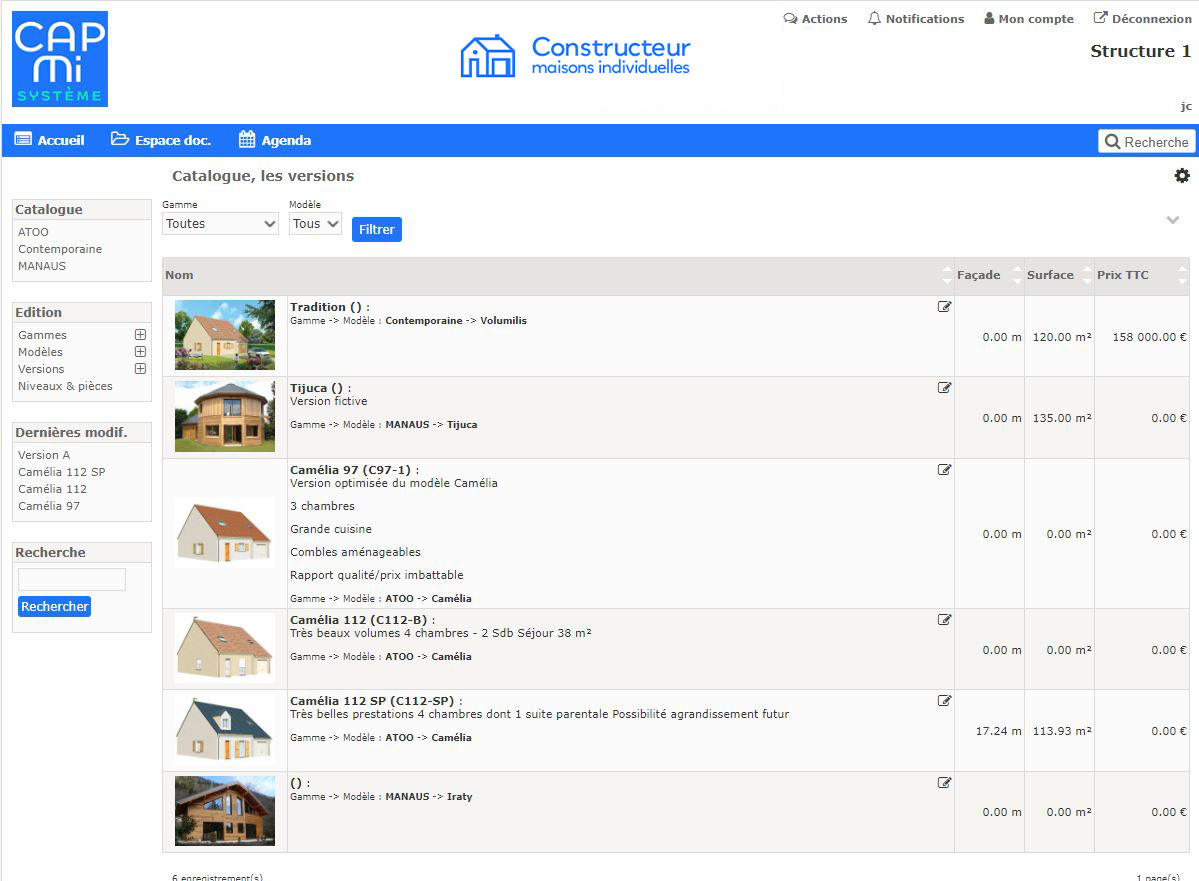
Task: Click the Camélia 97 house thumbnail
Action: click(x=224, y=533)
